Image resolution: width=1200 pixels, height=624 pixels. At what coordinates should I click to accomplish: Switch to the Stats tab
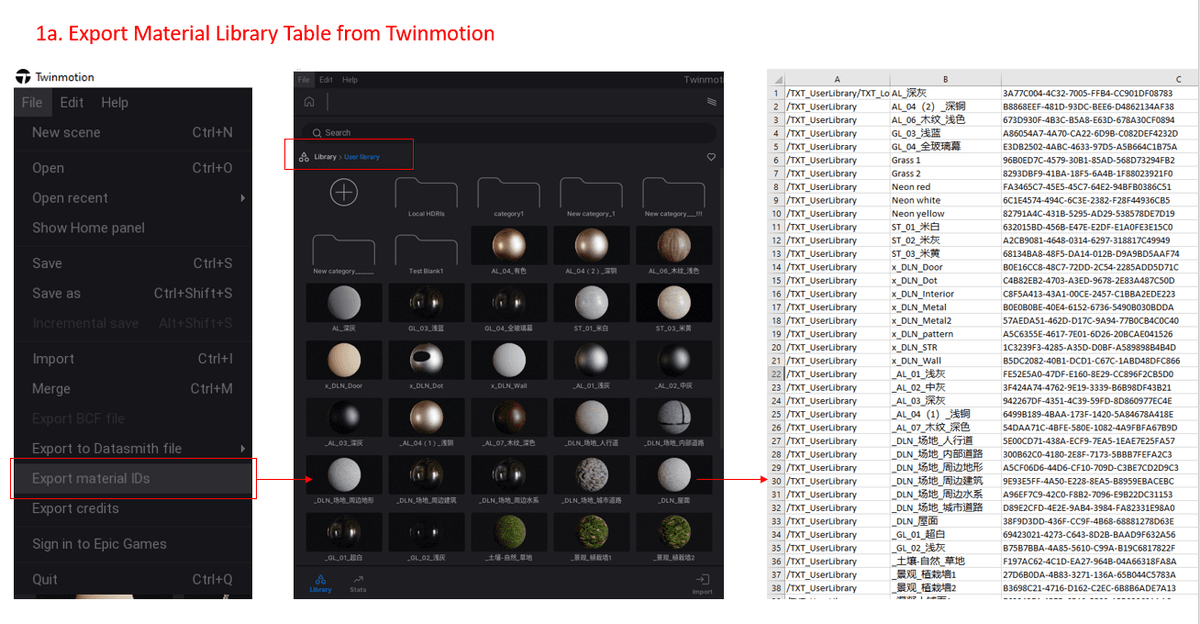pyautogui.click(x=358, y=583)
